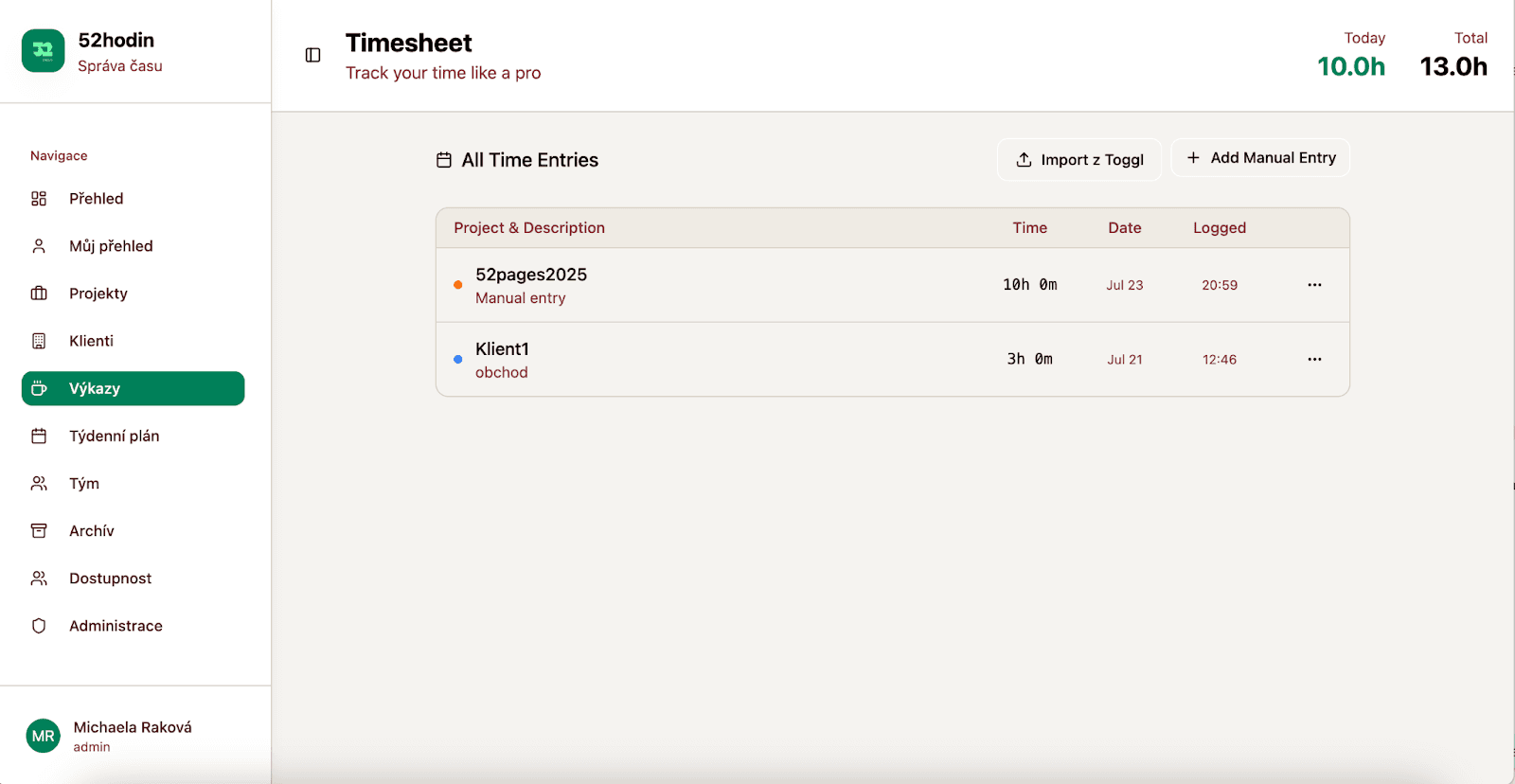Navigate to Klienti page
Viewport: 1515px width, 784px height.
coord(91,341)
